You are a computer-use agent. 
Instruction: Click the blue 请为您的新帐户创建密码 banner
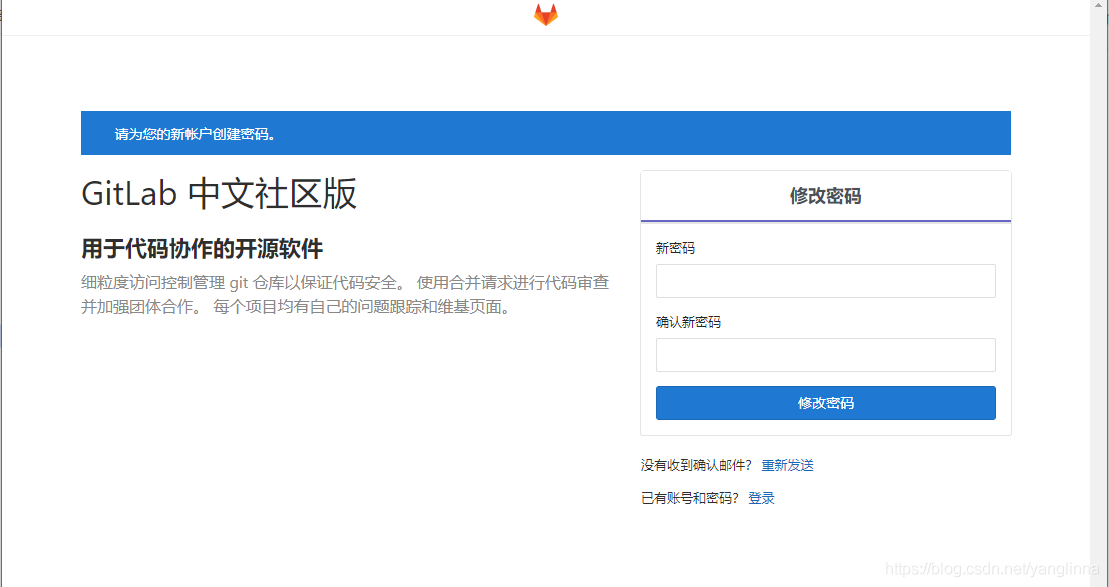(x=545, y=132)
